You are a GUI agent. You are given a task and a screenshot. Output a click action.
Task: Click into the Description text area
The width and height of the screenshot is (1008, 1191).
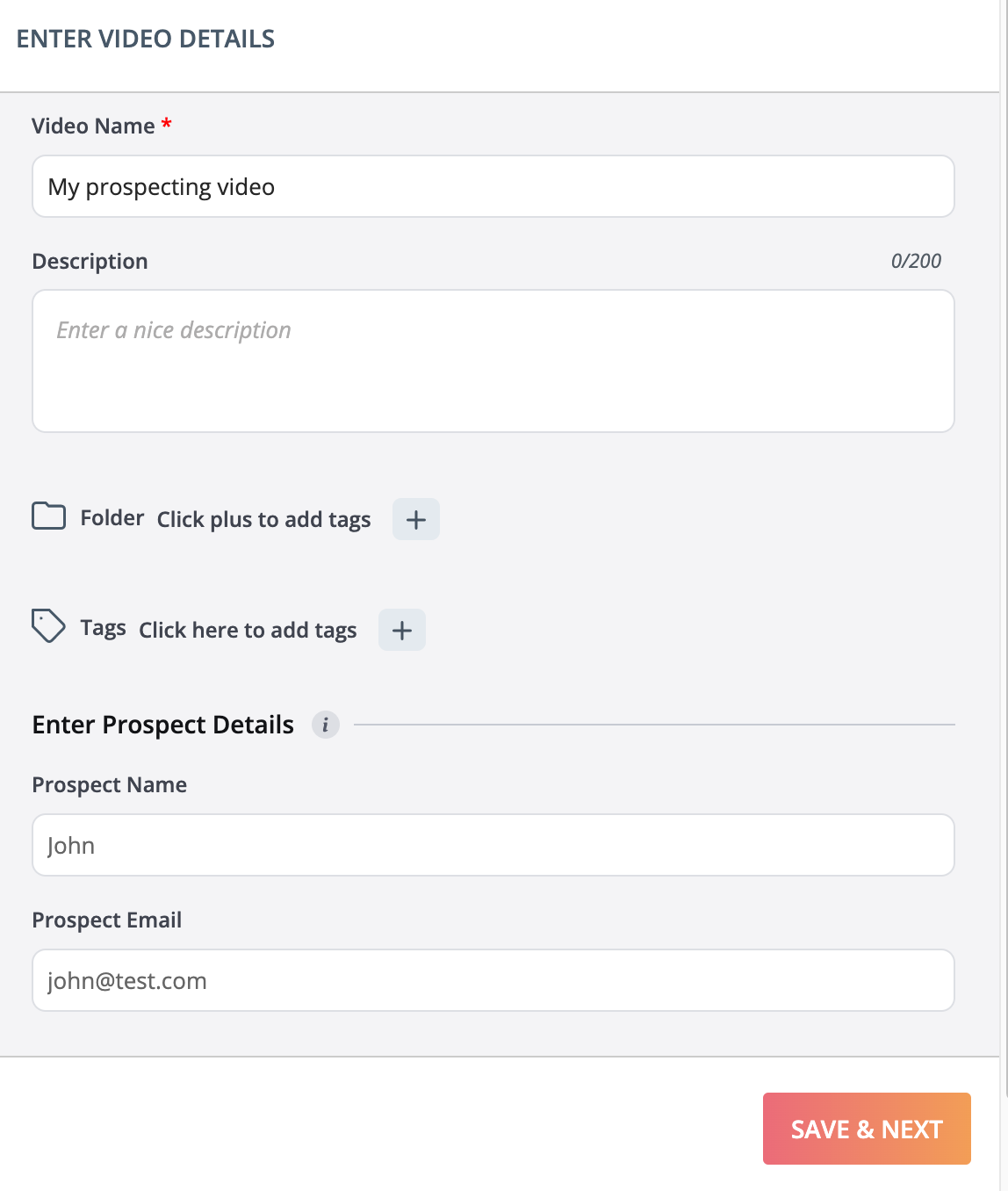[493, 361]
